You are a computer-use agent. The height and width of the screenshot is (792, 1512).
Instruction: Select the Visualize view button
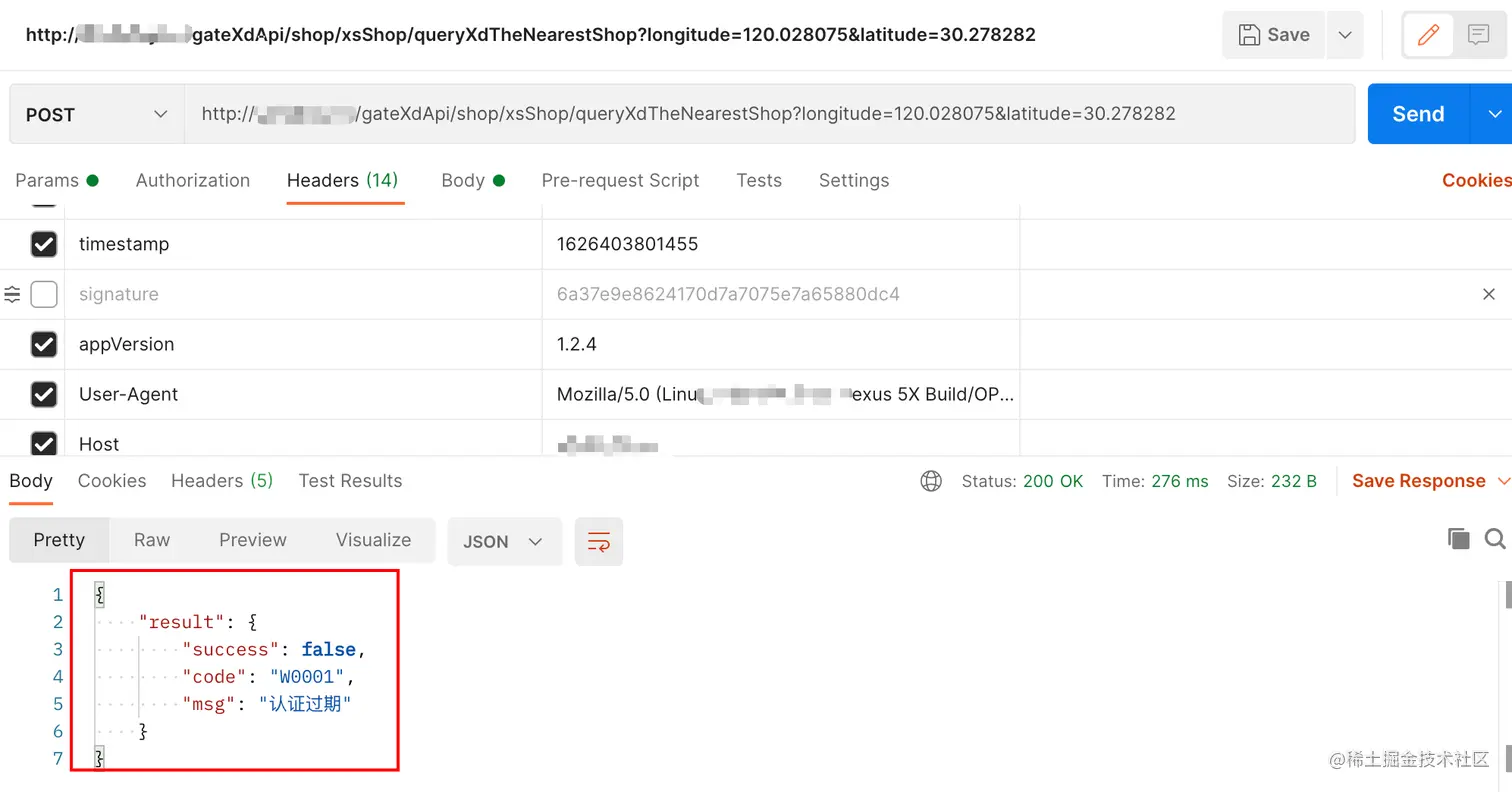click(373, 540)
